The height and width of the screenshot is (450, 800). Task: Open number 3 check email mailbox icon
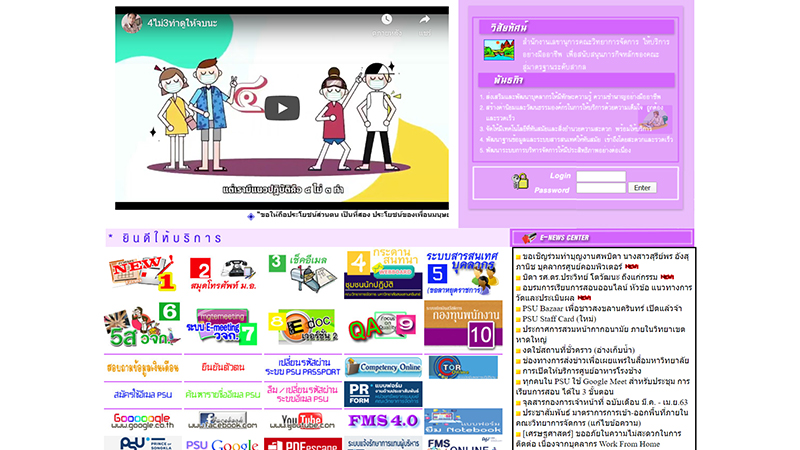[303, 273]
